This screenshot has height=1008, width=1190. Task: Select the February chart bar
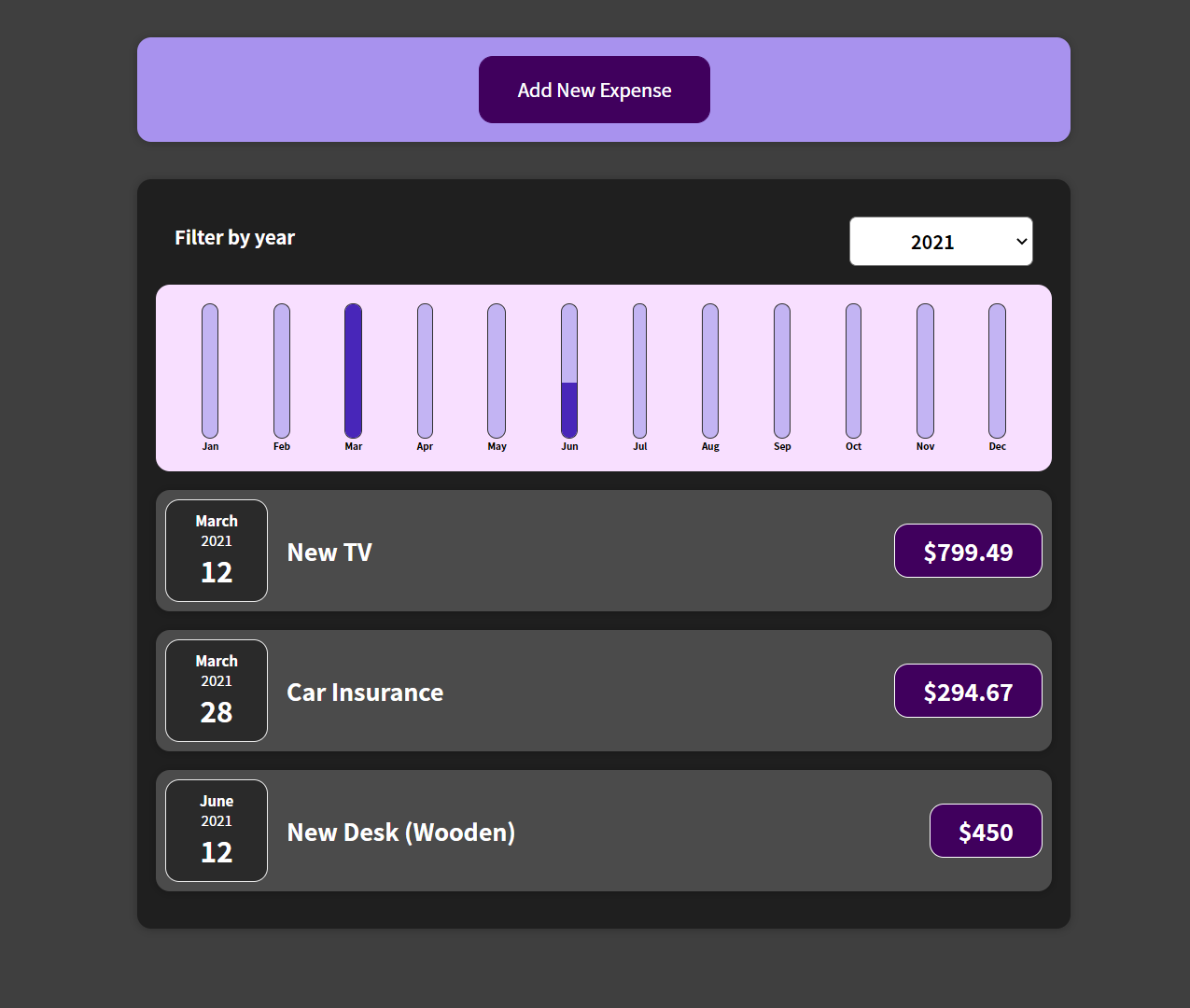[x=281, y=370]
